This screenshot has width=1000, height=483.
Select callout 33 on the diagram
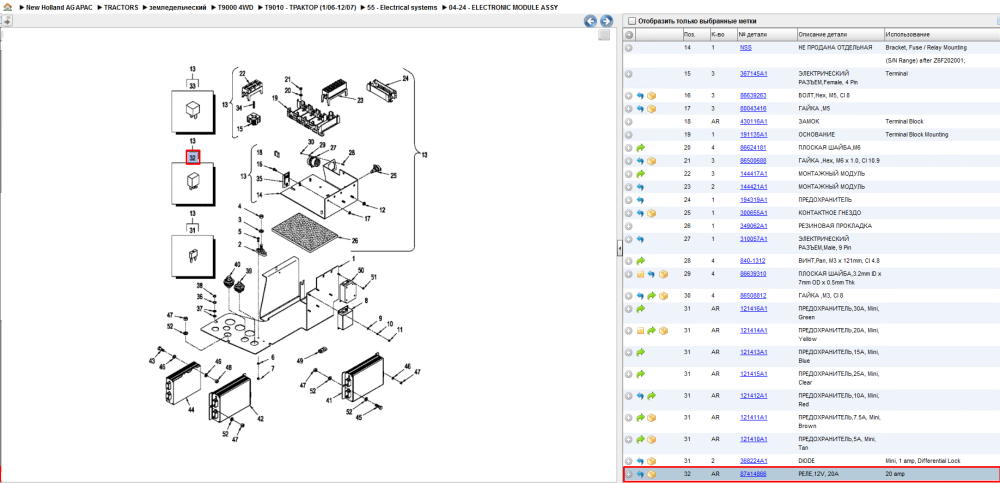tap(192, 84)
